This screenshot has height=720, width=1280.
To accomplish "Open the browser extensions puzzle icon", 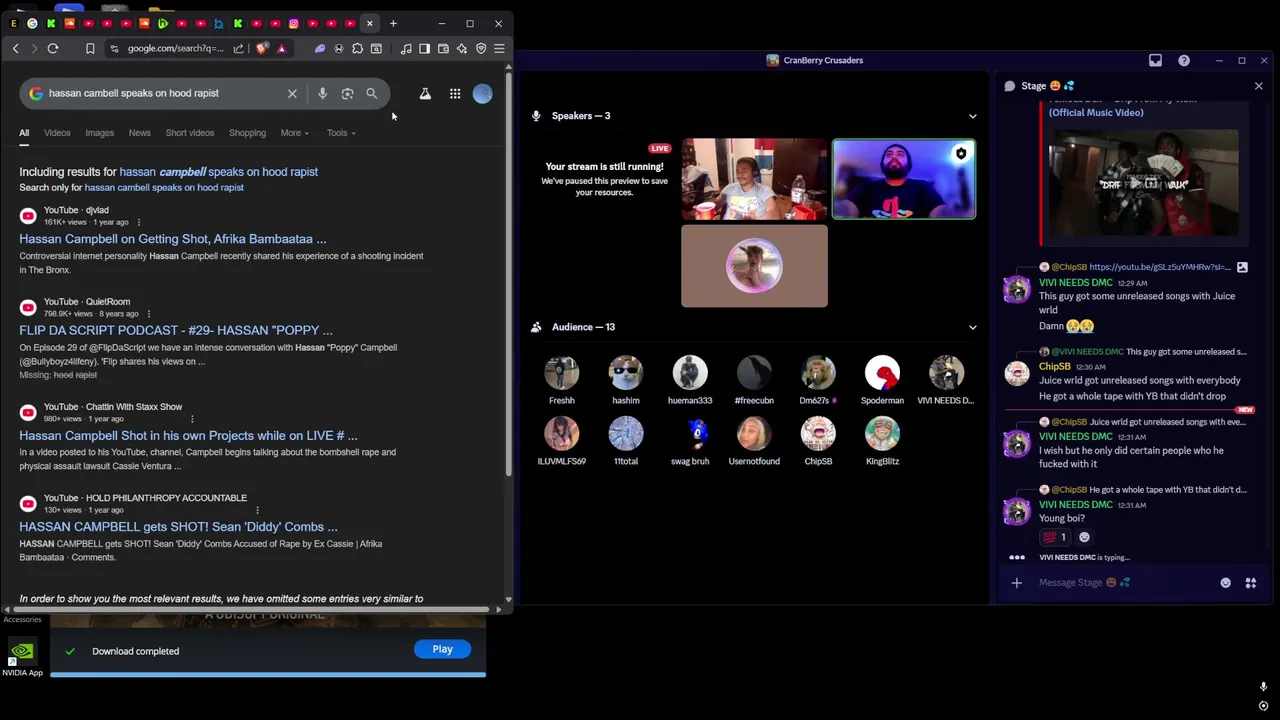I will (x=357, y=48).
